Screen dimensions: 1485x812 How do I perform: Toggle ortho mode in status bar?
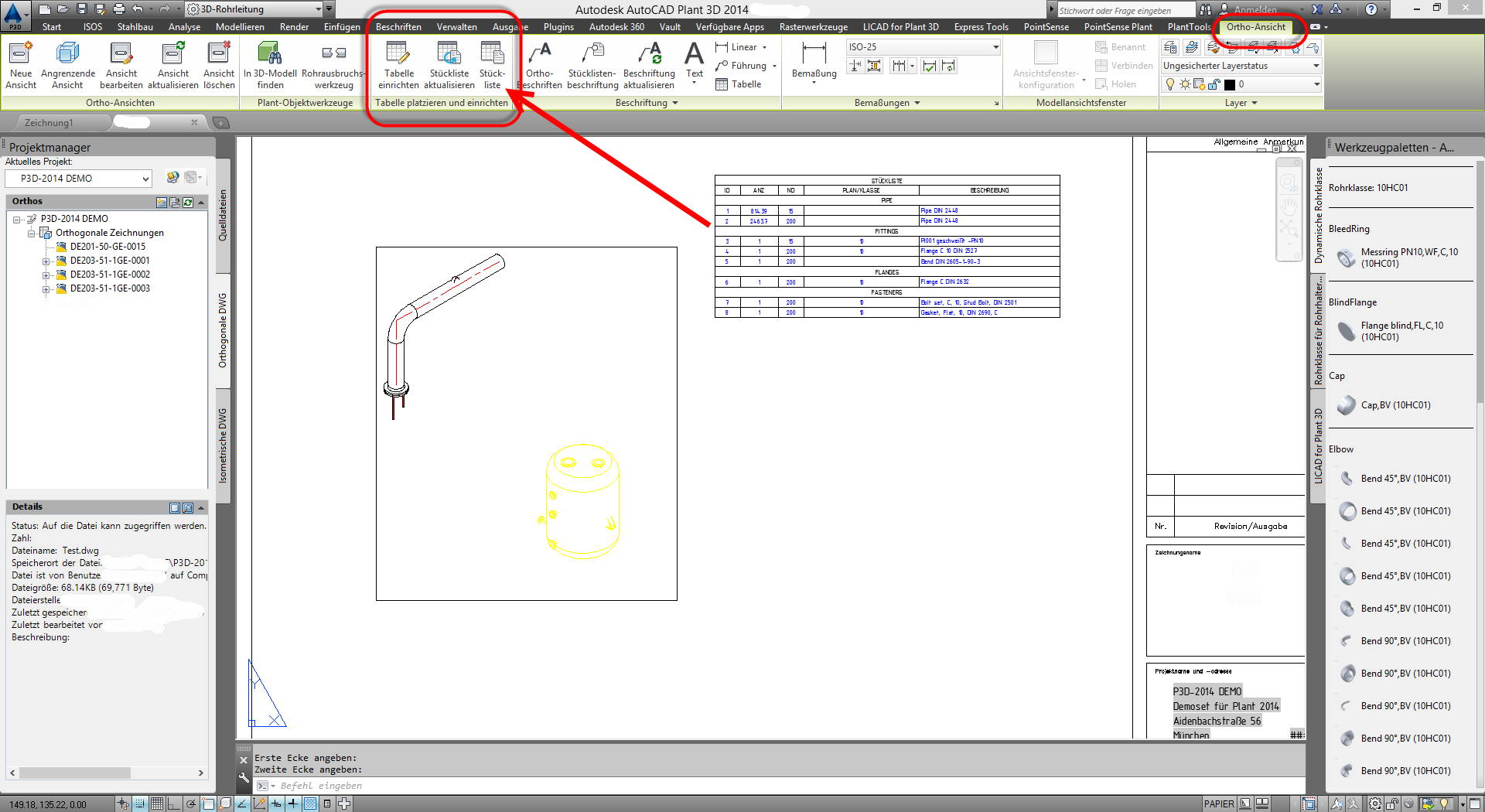click(174, 803)
